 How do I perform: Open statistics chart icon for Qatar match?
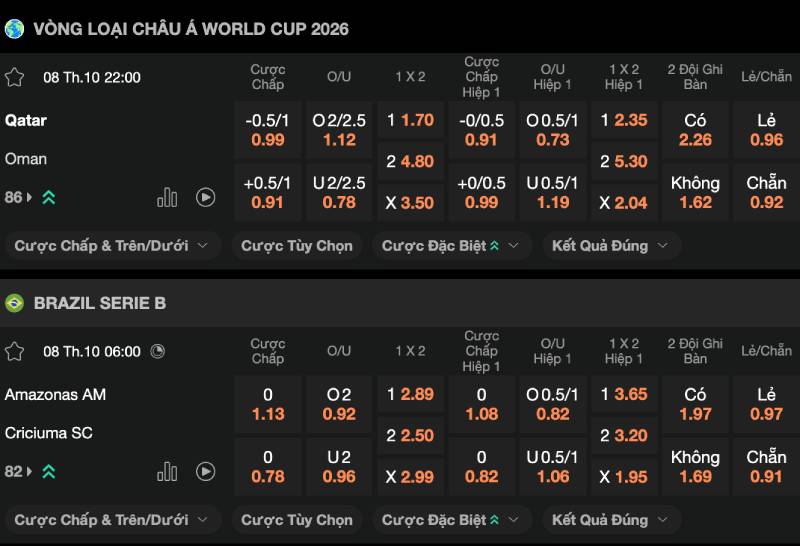[167, 197]
